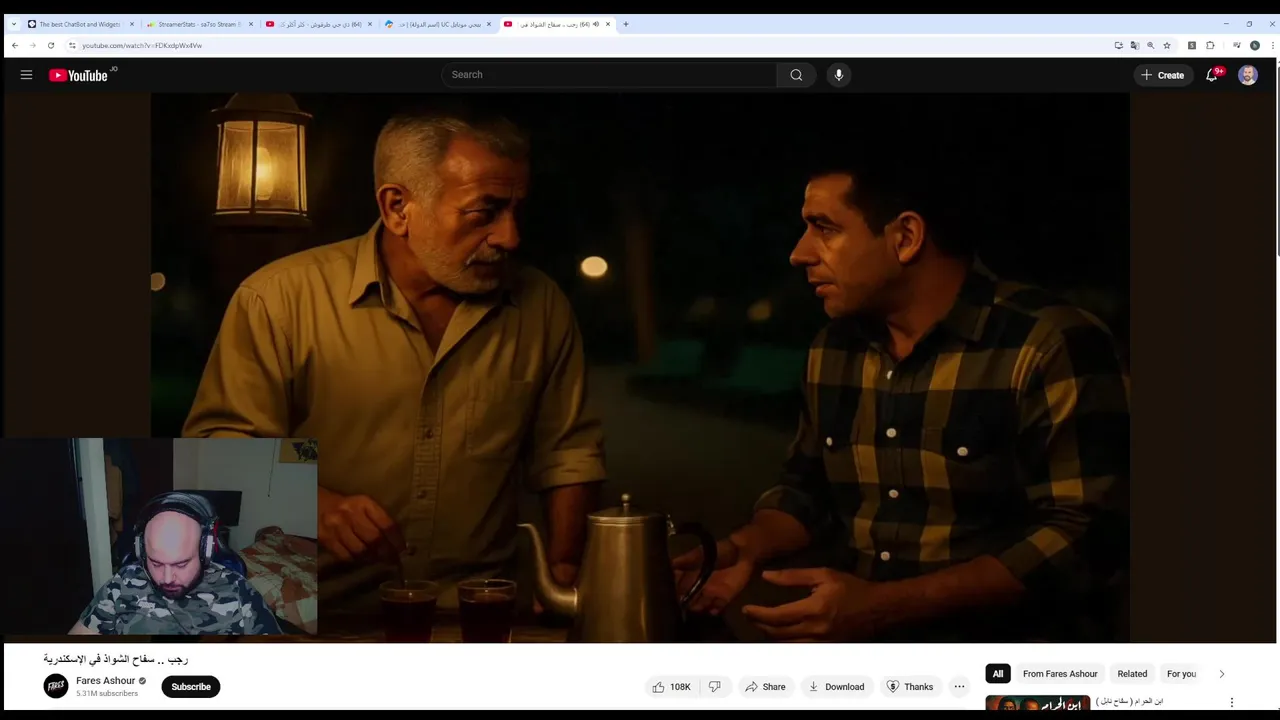
Task: Switch to The best ChatBot and Widgets tab
Action: pyautogui.click(x=80, y=24)
